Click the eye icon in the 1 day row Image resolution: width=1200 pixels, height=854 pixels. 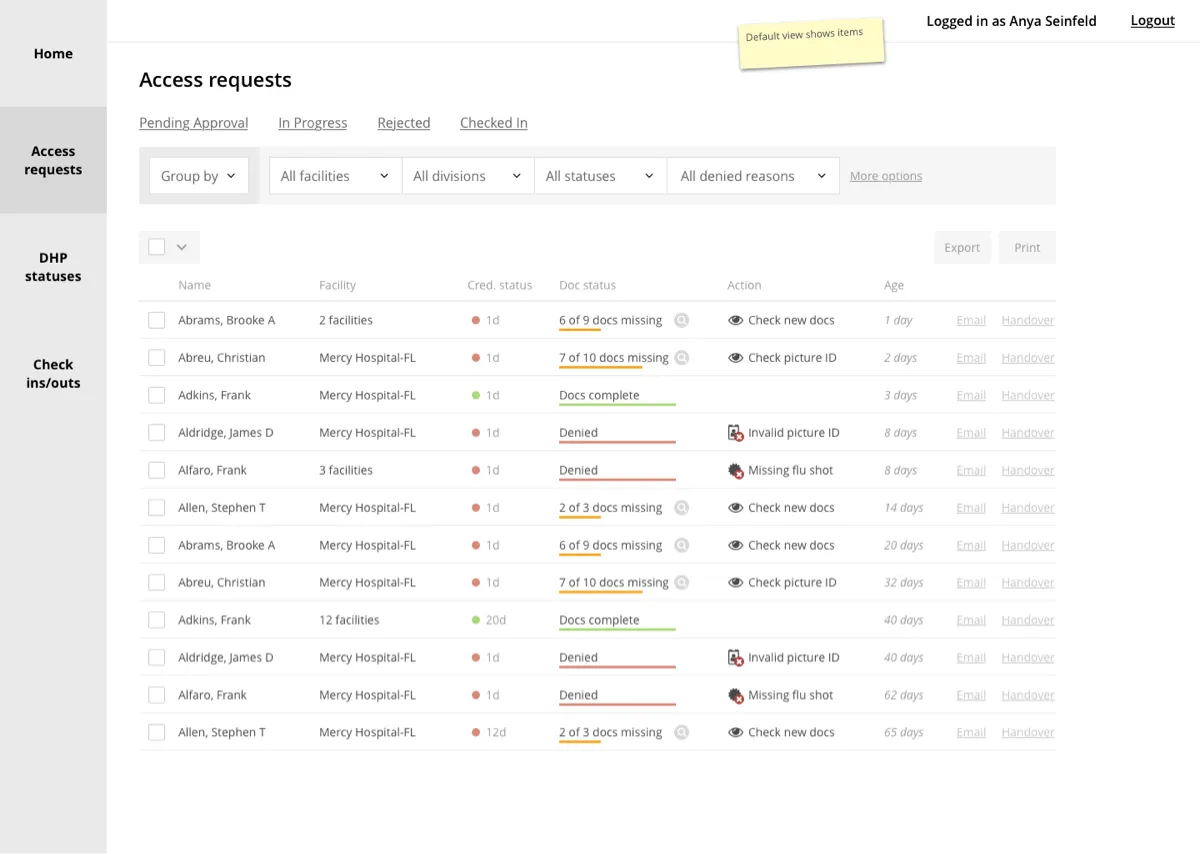pyautogui.click(x=736, y=321)
